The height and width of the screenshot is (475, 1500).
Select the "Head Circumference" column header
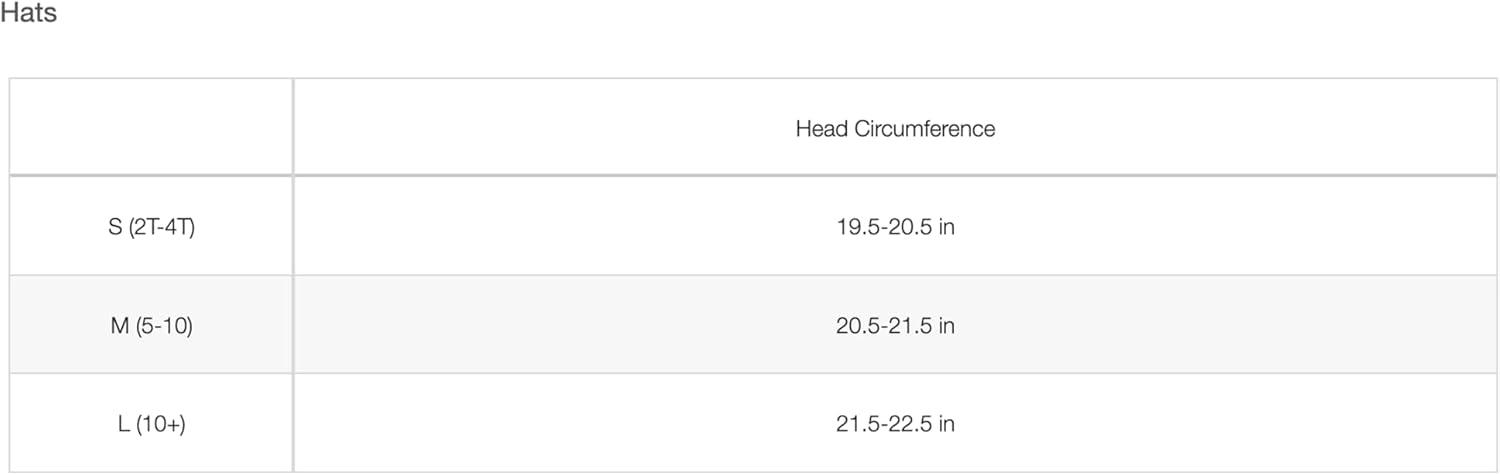(x=895, y=128)
